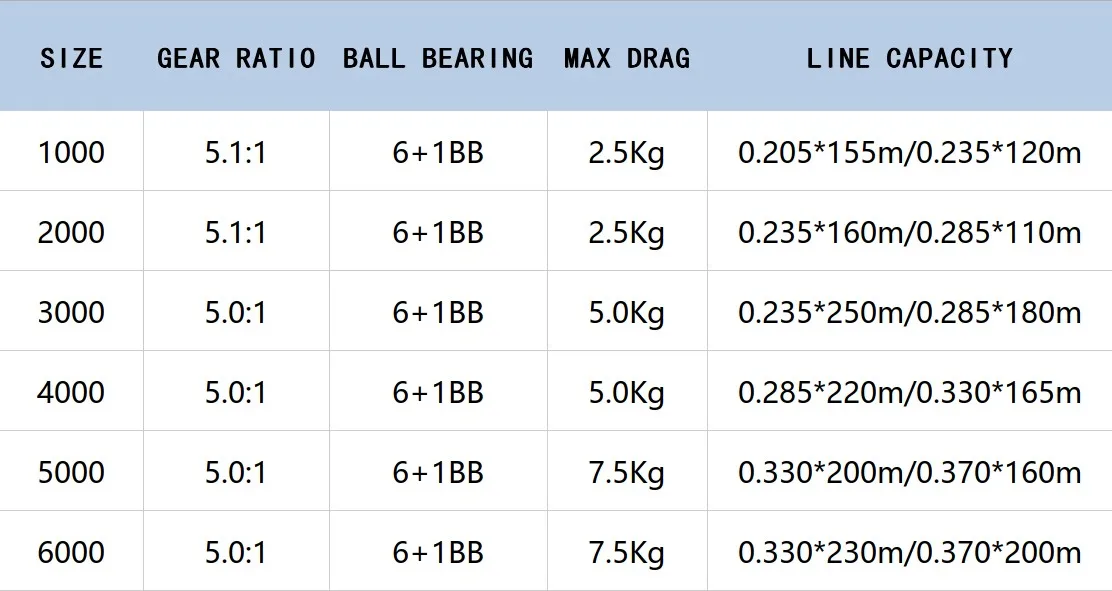1112x591 pixels.
Task: Select the size 6000 cell
Action: point(71,553)
